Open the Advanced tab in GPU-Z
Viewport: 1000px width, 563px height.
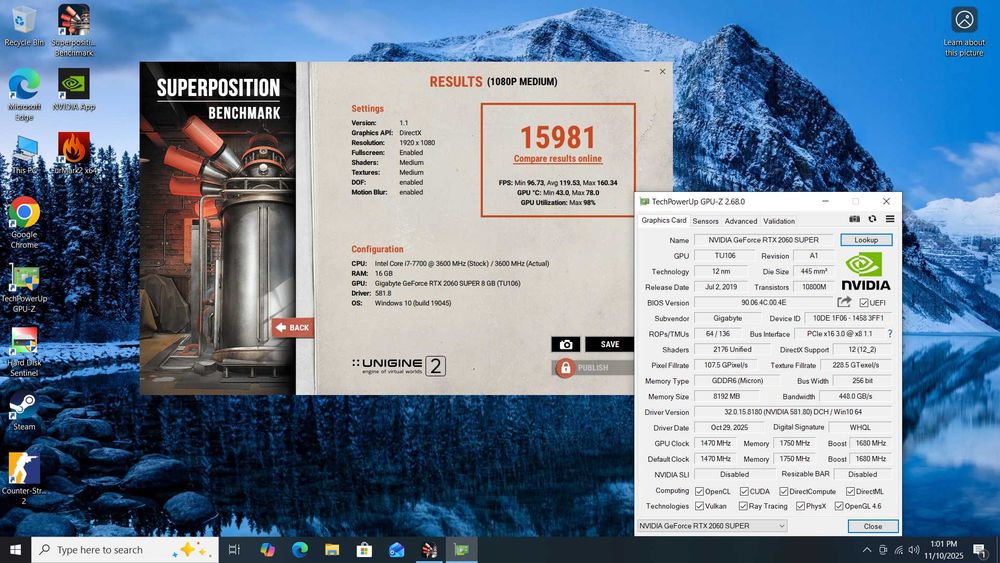pyautogui.click(x=740, y=221)
